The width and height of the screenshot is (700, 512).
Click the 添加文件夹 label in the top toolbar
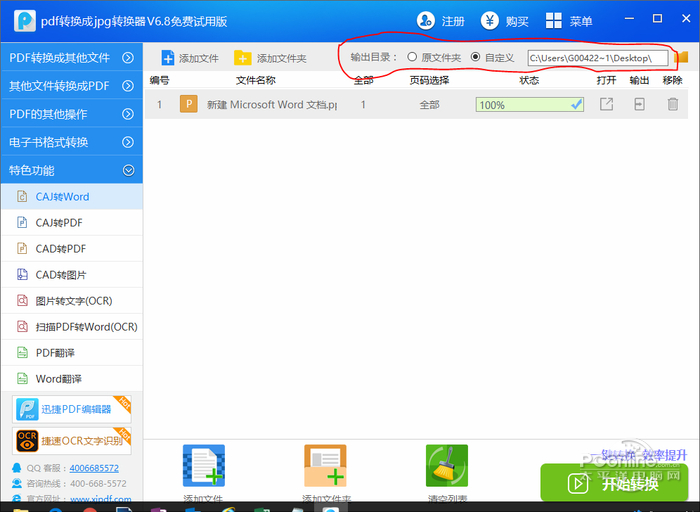[x=281, y=58]
